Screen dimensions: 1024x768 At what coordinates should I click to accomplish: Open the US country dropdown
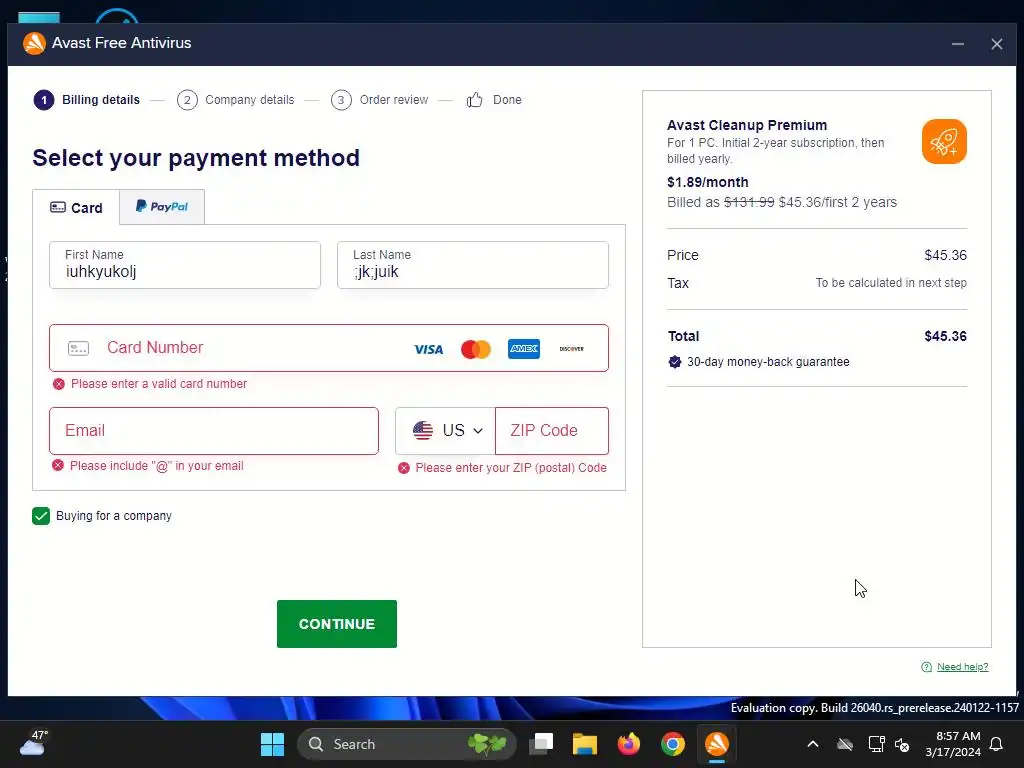(446, 431)
